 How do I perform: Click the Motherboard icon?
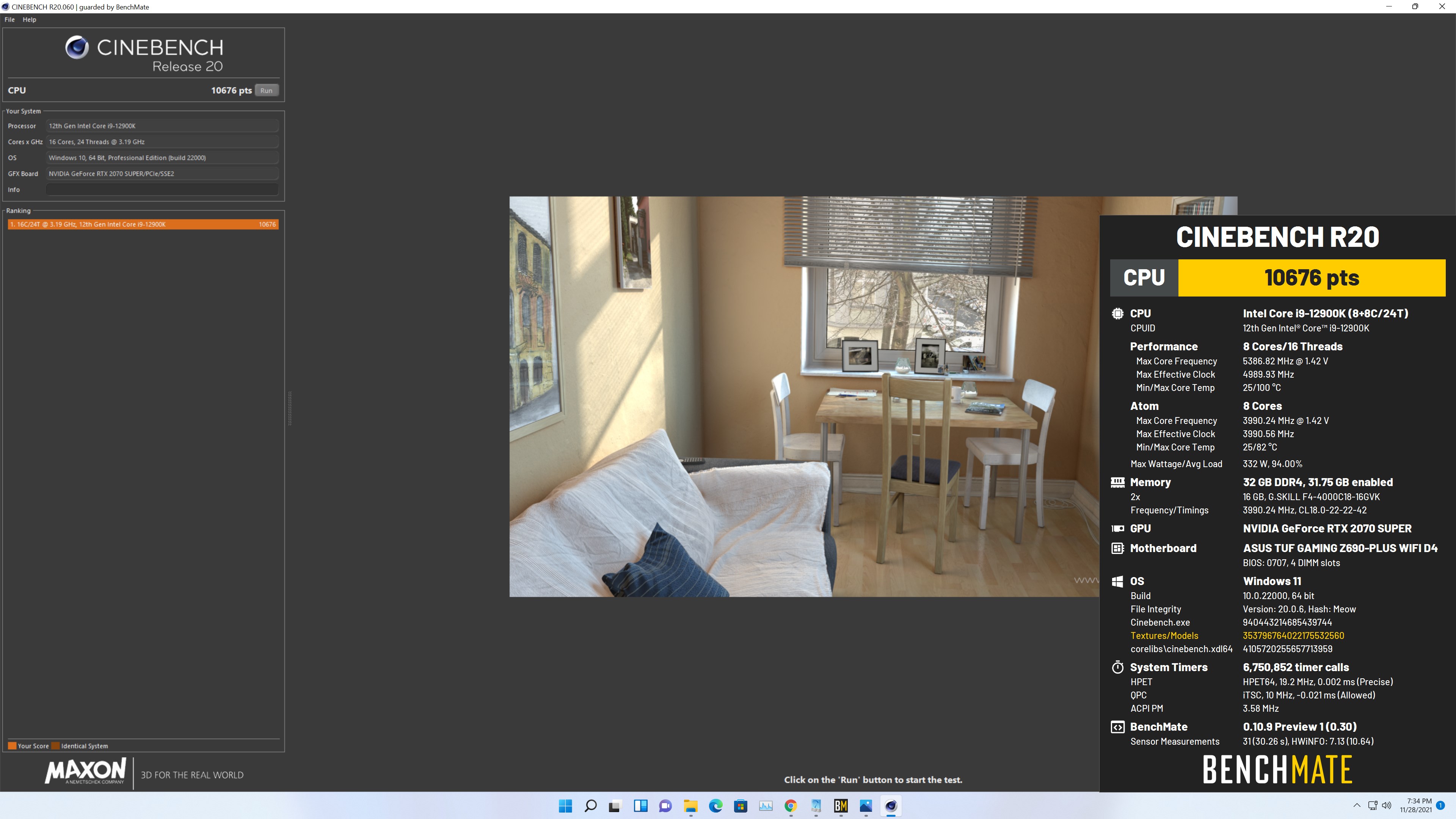tap(1117, 548)
